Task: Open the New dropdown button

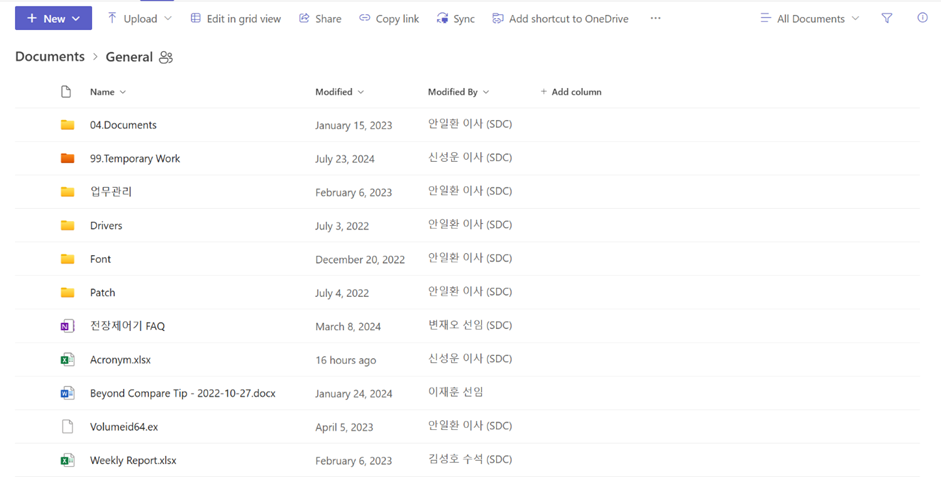Action: pos(53,19)
